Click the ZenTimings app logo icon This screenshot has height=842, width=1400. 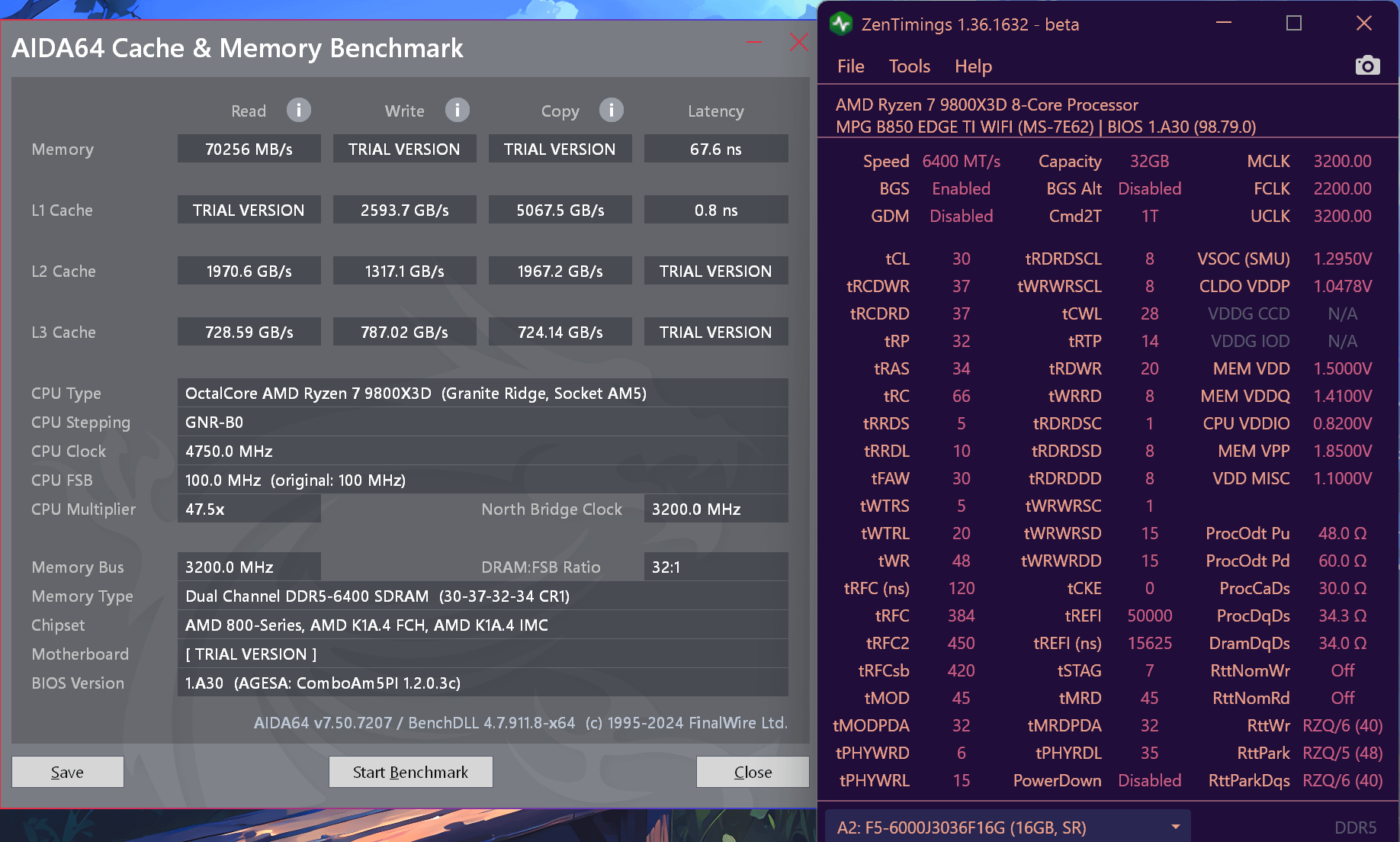[841, 24]
